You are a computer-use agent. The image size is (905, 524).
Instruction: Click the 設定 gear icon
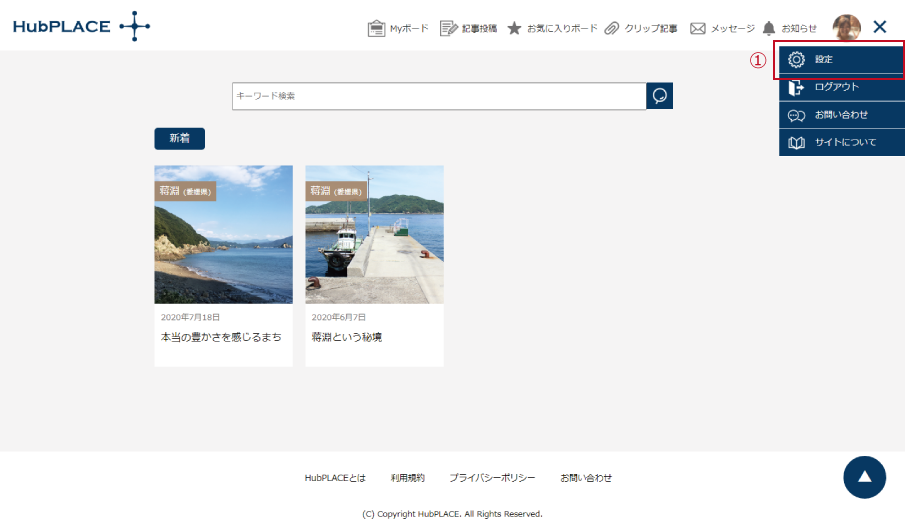796,59
